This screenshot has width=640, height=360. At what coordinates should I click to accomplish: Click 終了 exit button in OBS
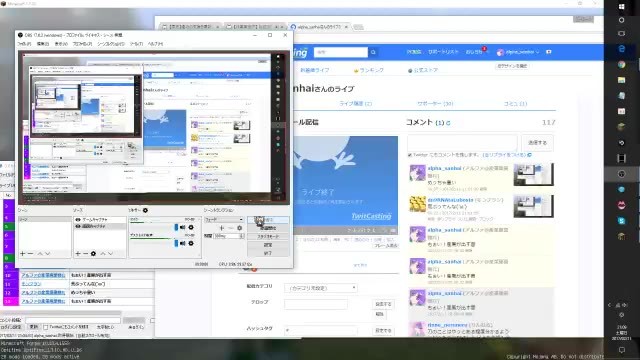[x=268, y=253]
